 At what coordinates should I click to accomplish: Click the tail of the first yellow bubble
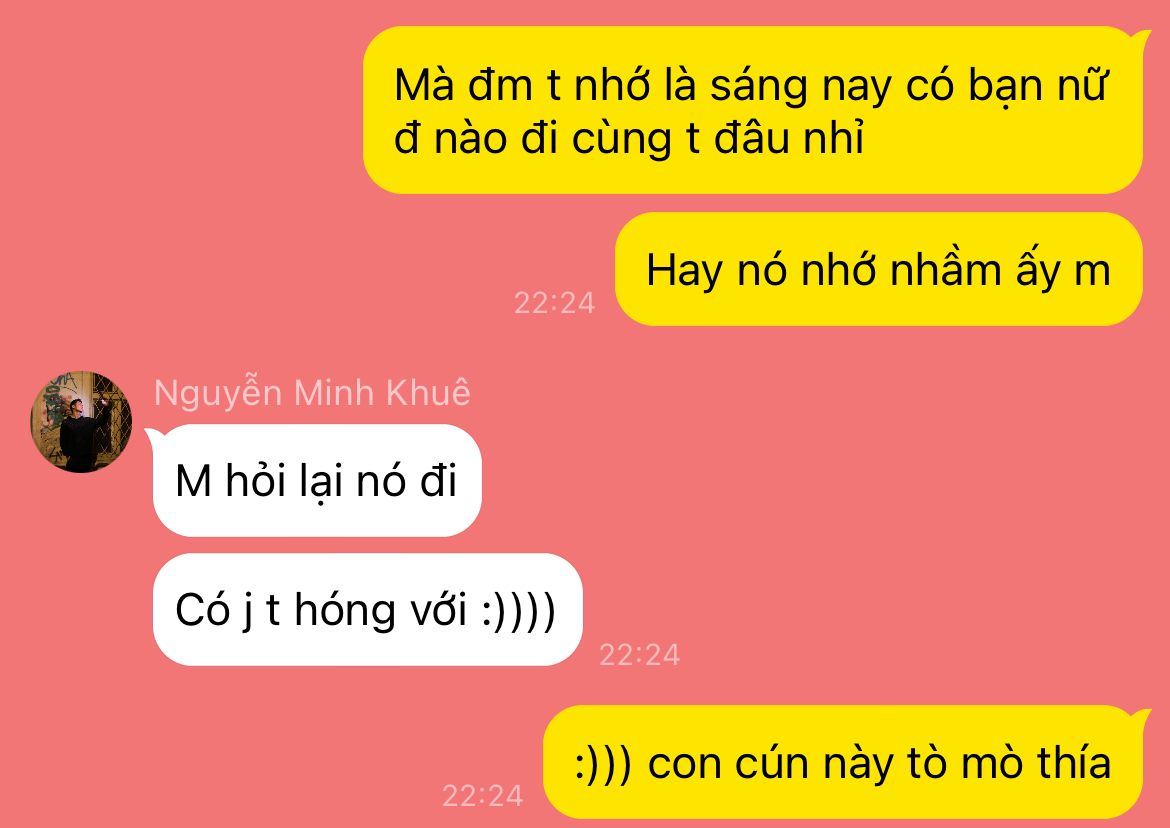[x=1139, y=37]
